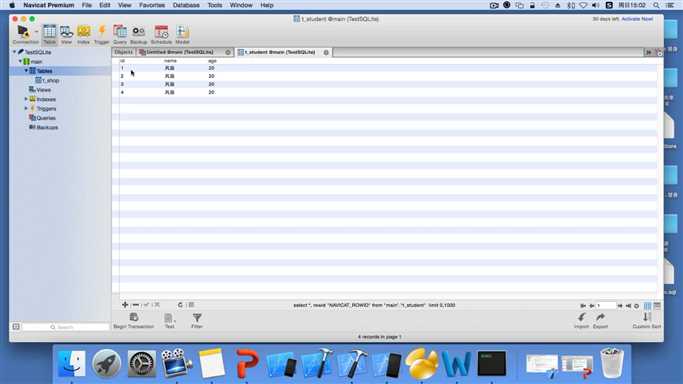Switch to grid view
This screenshot has width=683, height=384.
pos(648,306)
